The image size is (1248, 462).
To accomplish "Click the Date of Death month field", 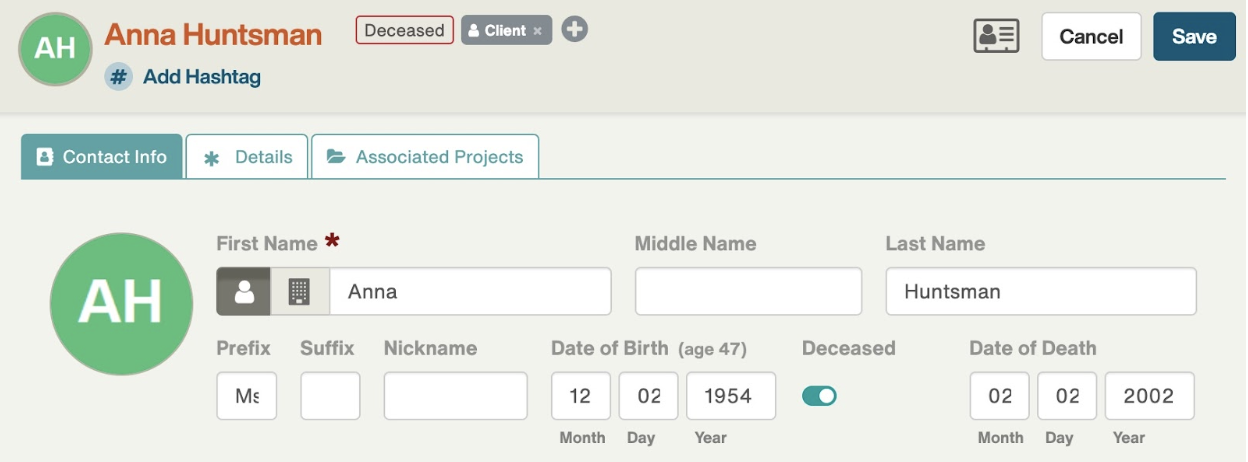I will (x=1000, y=396).
